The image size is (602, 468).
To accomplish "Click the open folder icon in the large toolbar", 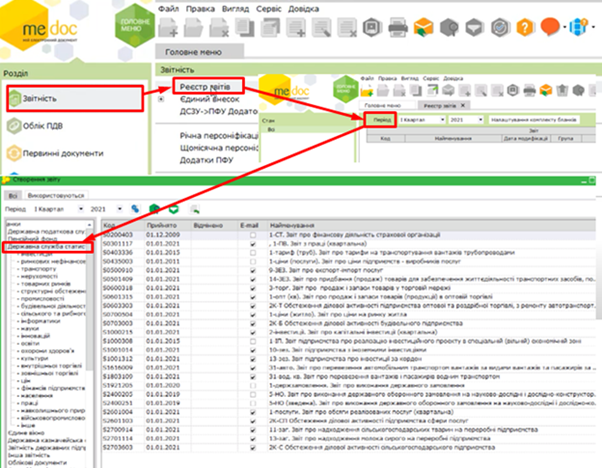I will coord(194,28).
